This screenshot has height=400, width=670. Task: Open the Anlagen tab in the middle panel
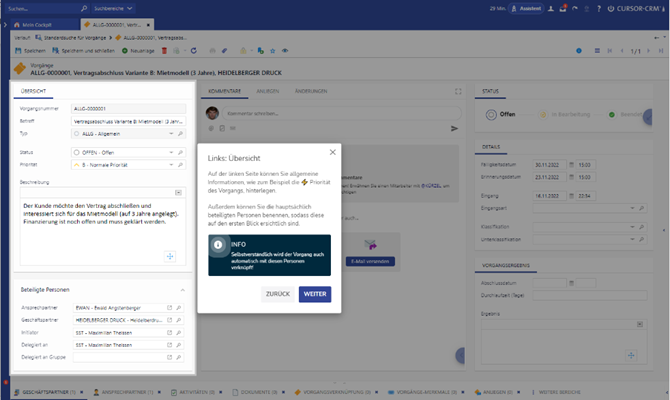point(268,91)
